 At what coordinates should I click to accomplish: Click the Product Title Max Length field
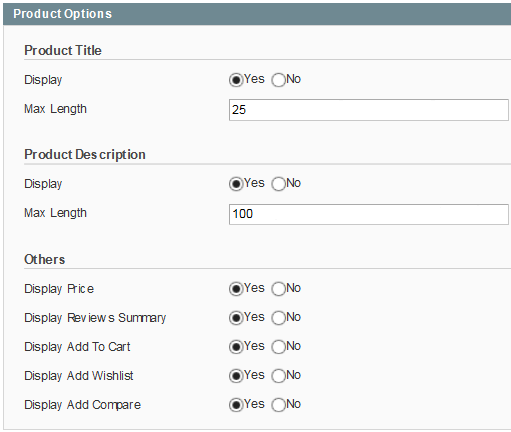pyautogui.click(x=369, y=110)
